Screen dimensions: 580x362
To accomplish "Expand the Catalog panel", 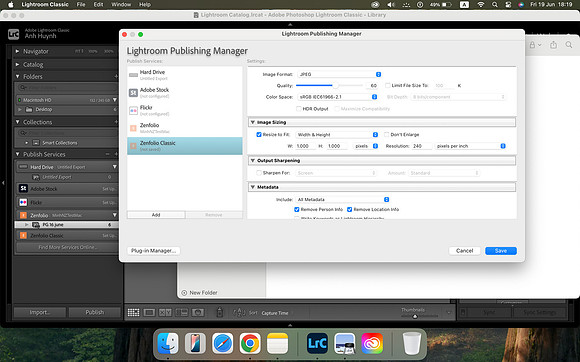I will (17, 64).
